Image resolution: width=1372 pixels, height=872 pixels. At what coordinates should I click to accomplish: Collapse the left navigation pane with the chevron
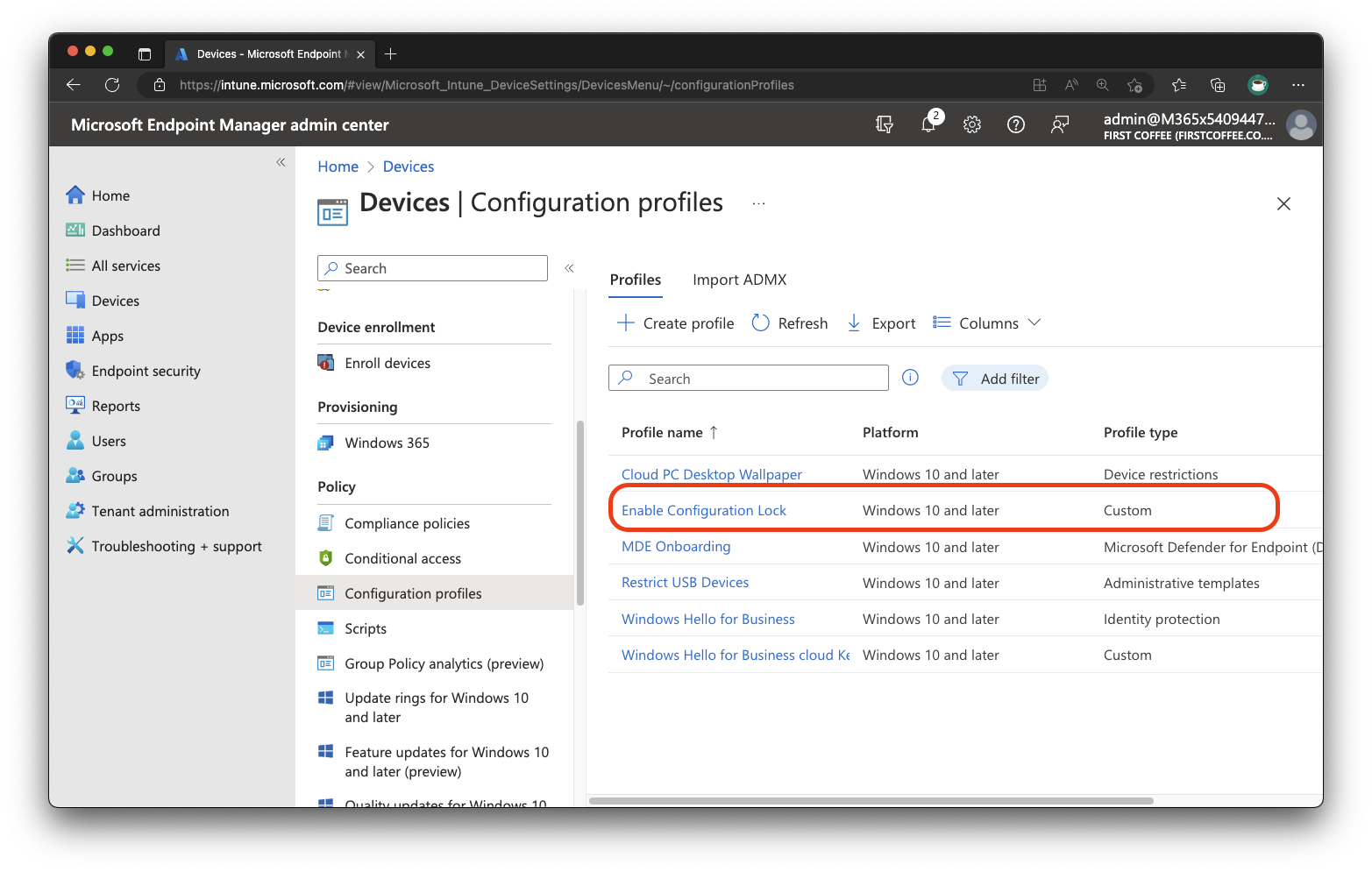281,162
